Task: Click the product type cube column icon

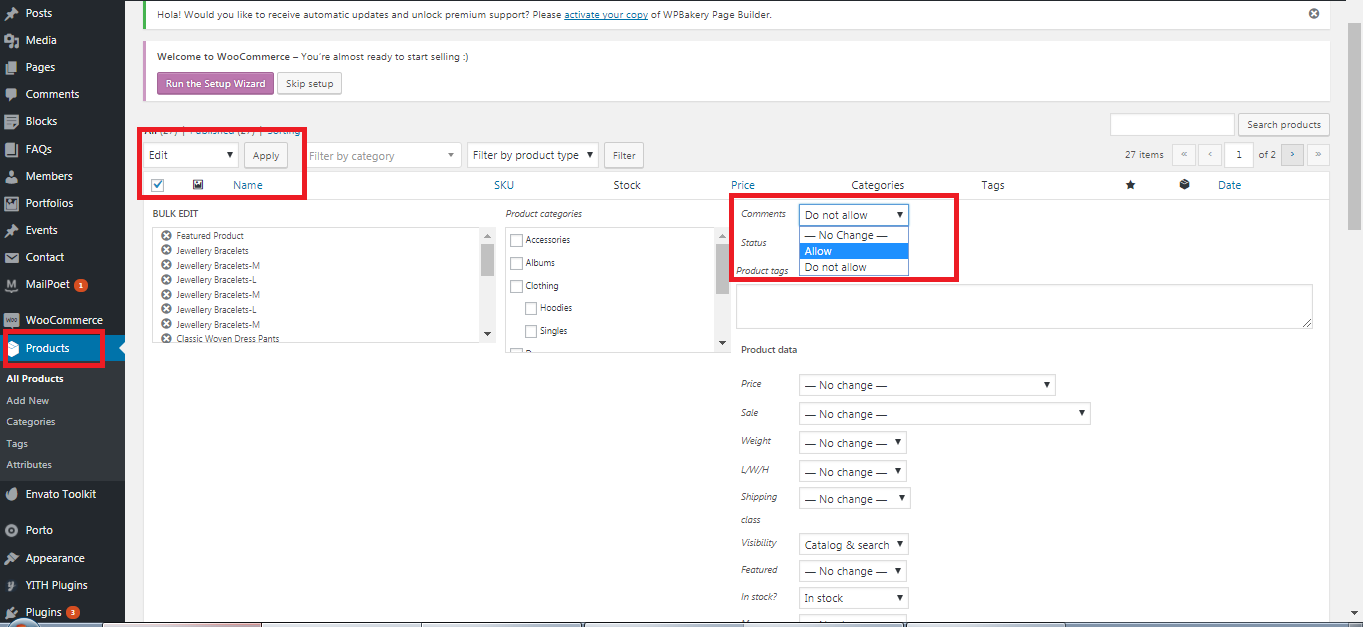Action: pos(1184,185)
